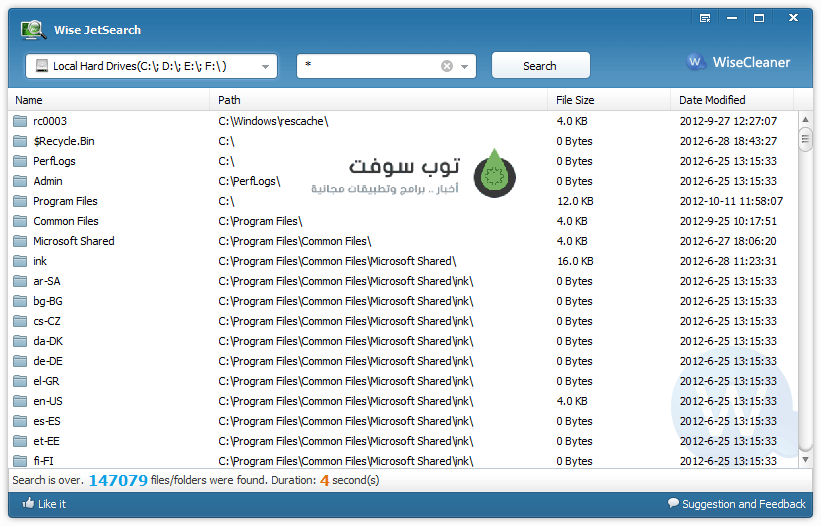The width and height of the screenshot is (821, 526).
Task: Click date 2012-10-11 11:58:07
Action: coord(731,201)
